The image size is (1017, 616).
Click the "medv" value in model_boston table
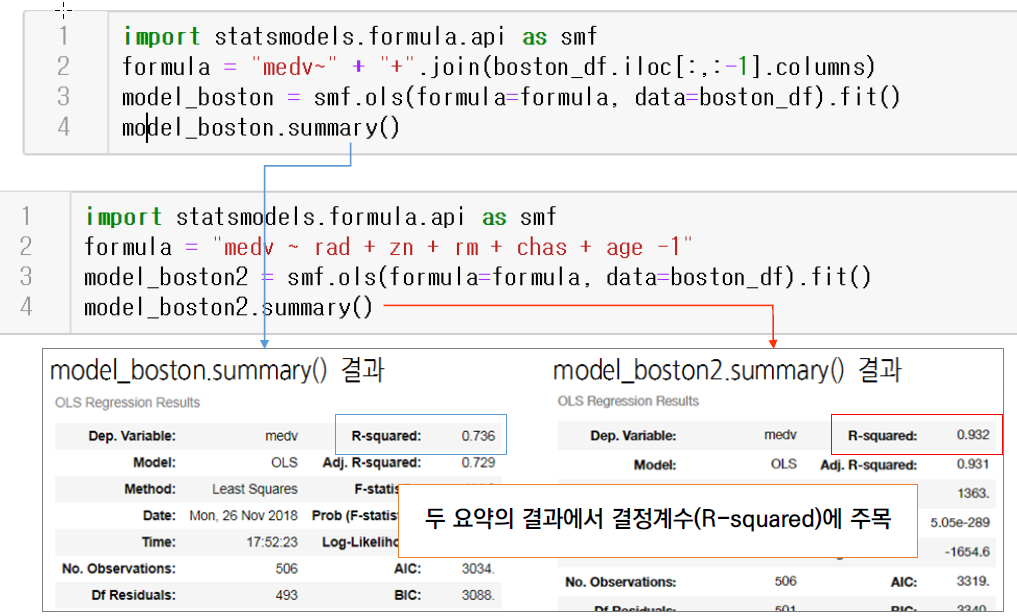pos(281,436)
